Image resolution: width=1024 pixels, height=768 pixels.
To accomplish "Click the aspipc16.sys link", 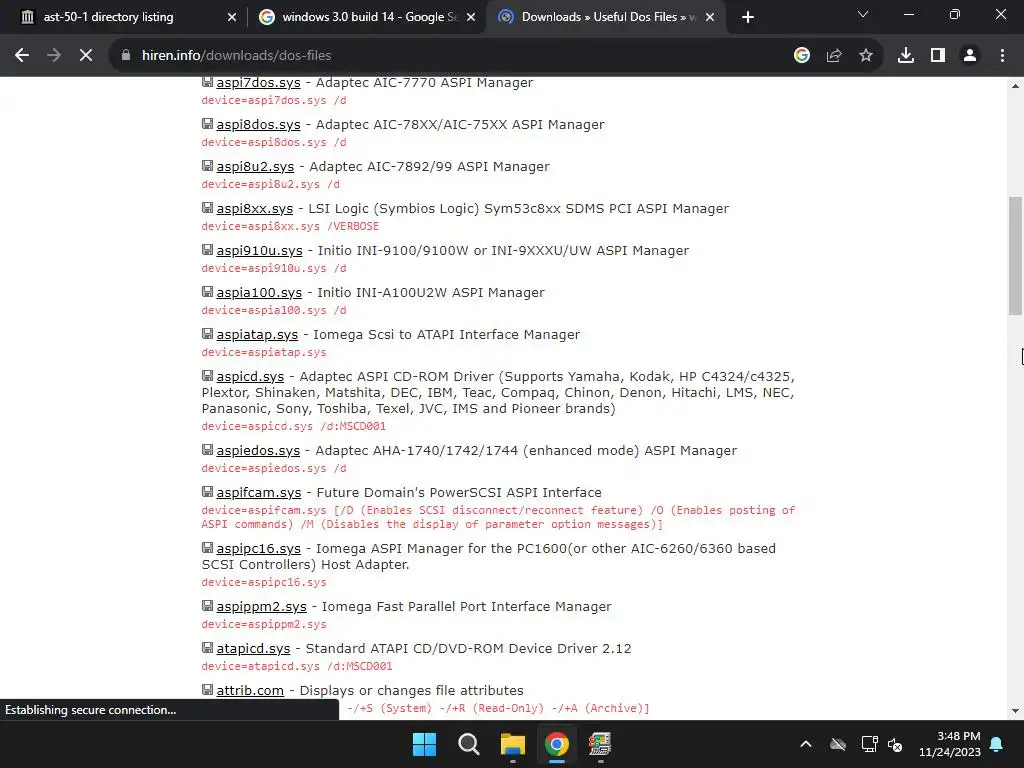I will click(259, 549).
